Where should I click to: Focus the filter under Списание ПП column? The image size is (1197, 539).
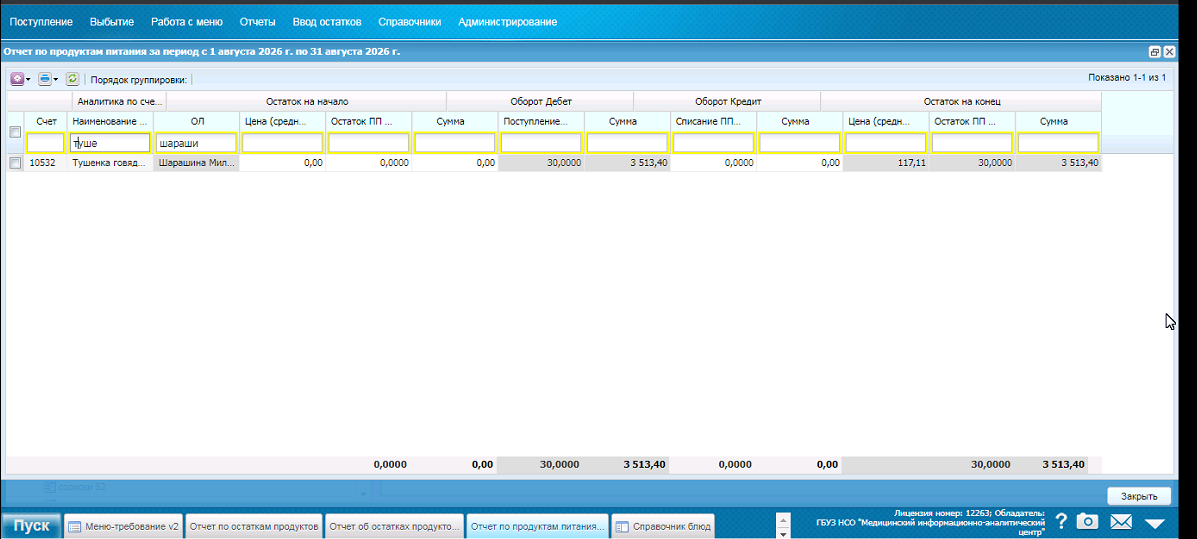coord(714,143)
